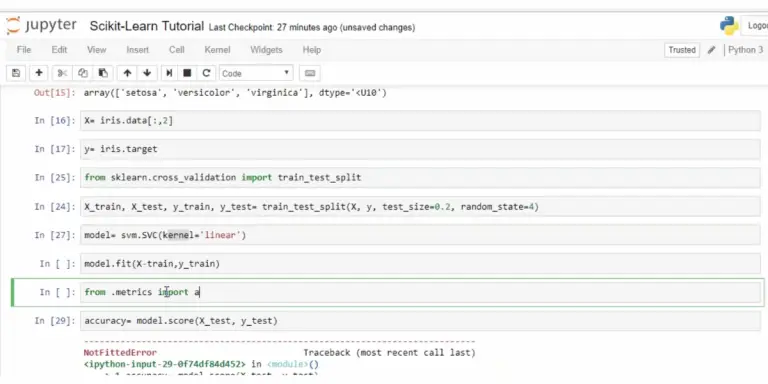Move selected cell up with arrow icon
The width and height of the screenshot is (768, 384).
(127, 73)
